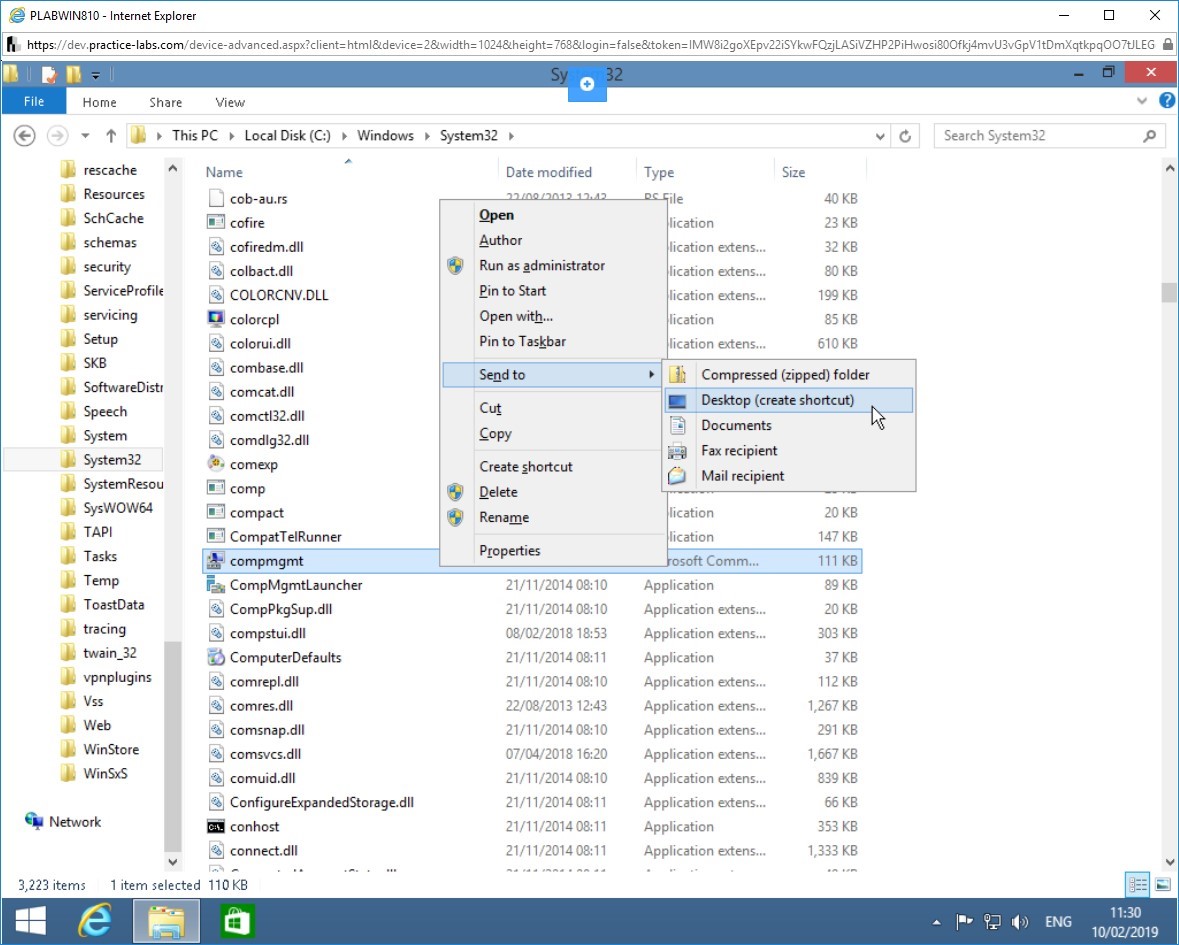Expand the ribbon with the chevron
The height and width of the screenshot is (945, 1179).
1142,101
